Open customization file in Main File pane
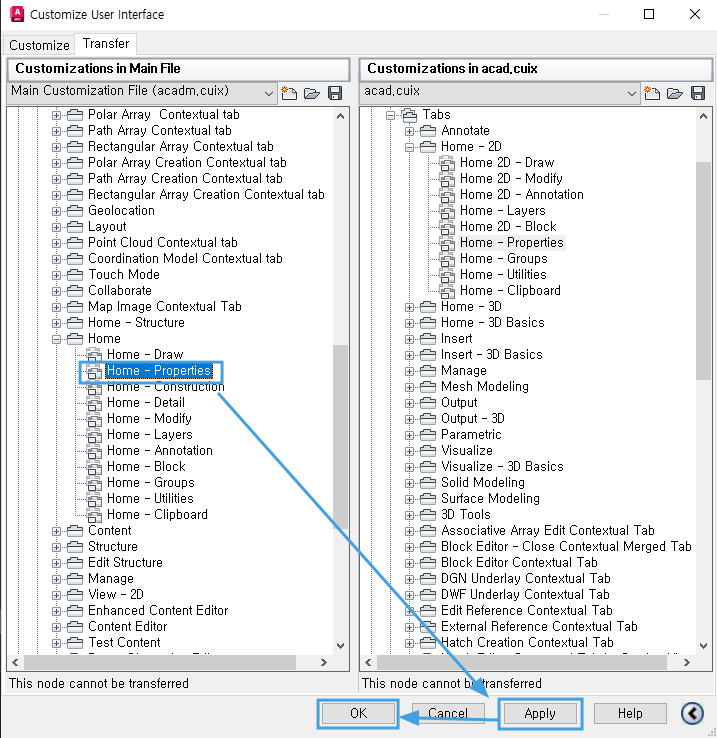This screenshot has width=717, height=738. pyautogui.click(x=312, y=93)
